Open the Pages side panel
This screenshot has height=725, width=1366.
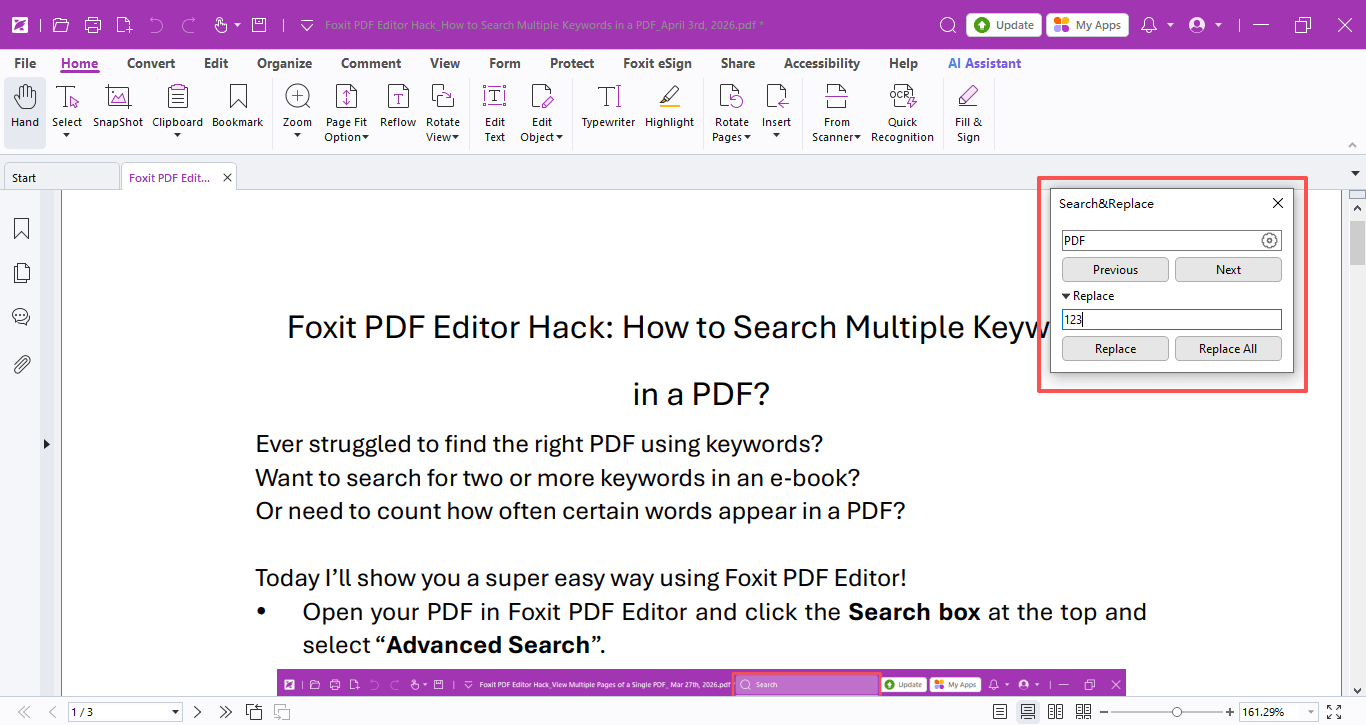[21, 273]
